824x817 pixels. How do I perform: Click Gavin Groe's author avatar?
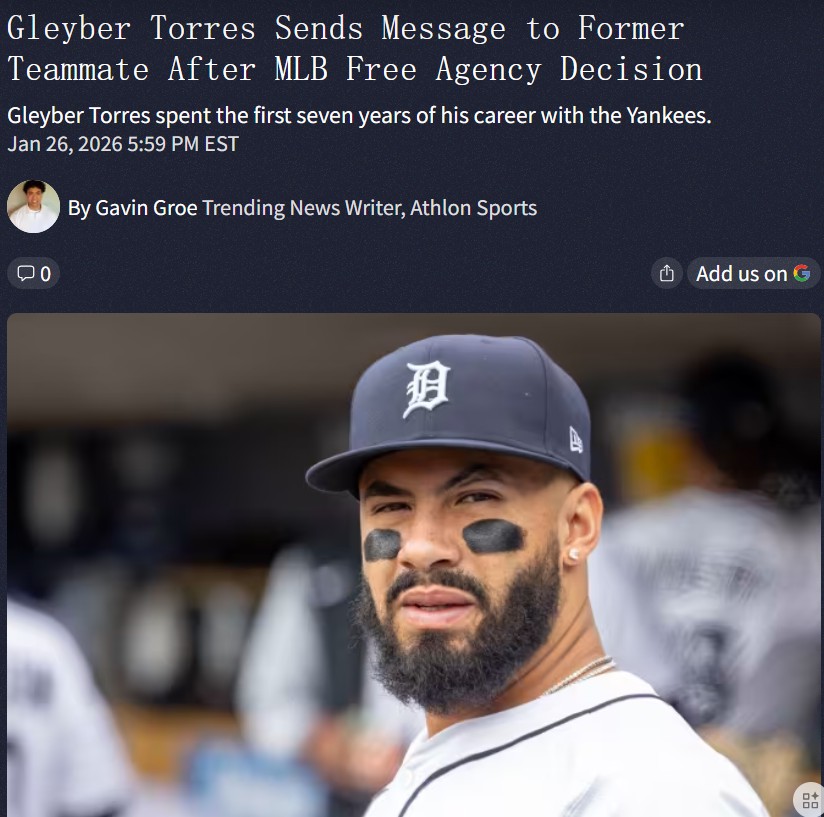[33, 206]
